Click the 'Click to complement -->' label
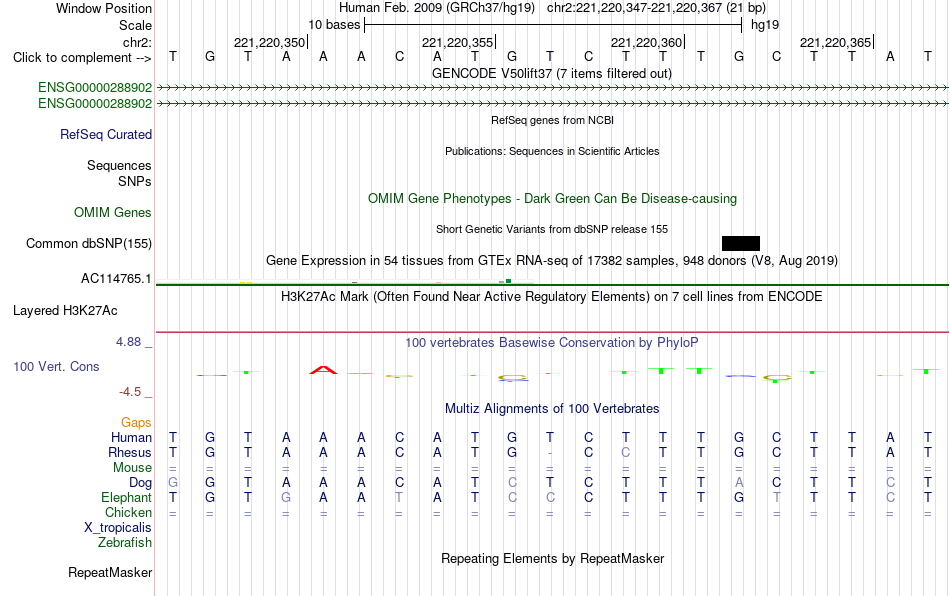The width and height of the screenshot is (950, 596). click(82, 58)
